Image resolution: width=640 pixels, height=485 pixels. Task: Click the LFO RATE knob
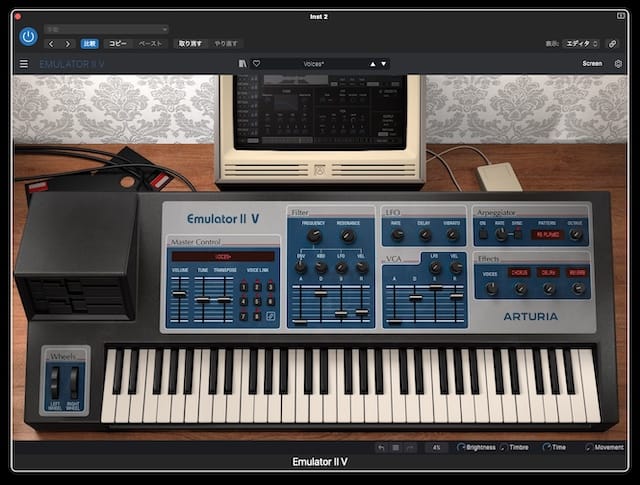397,235
